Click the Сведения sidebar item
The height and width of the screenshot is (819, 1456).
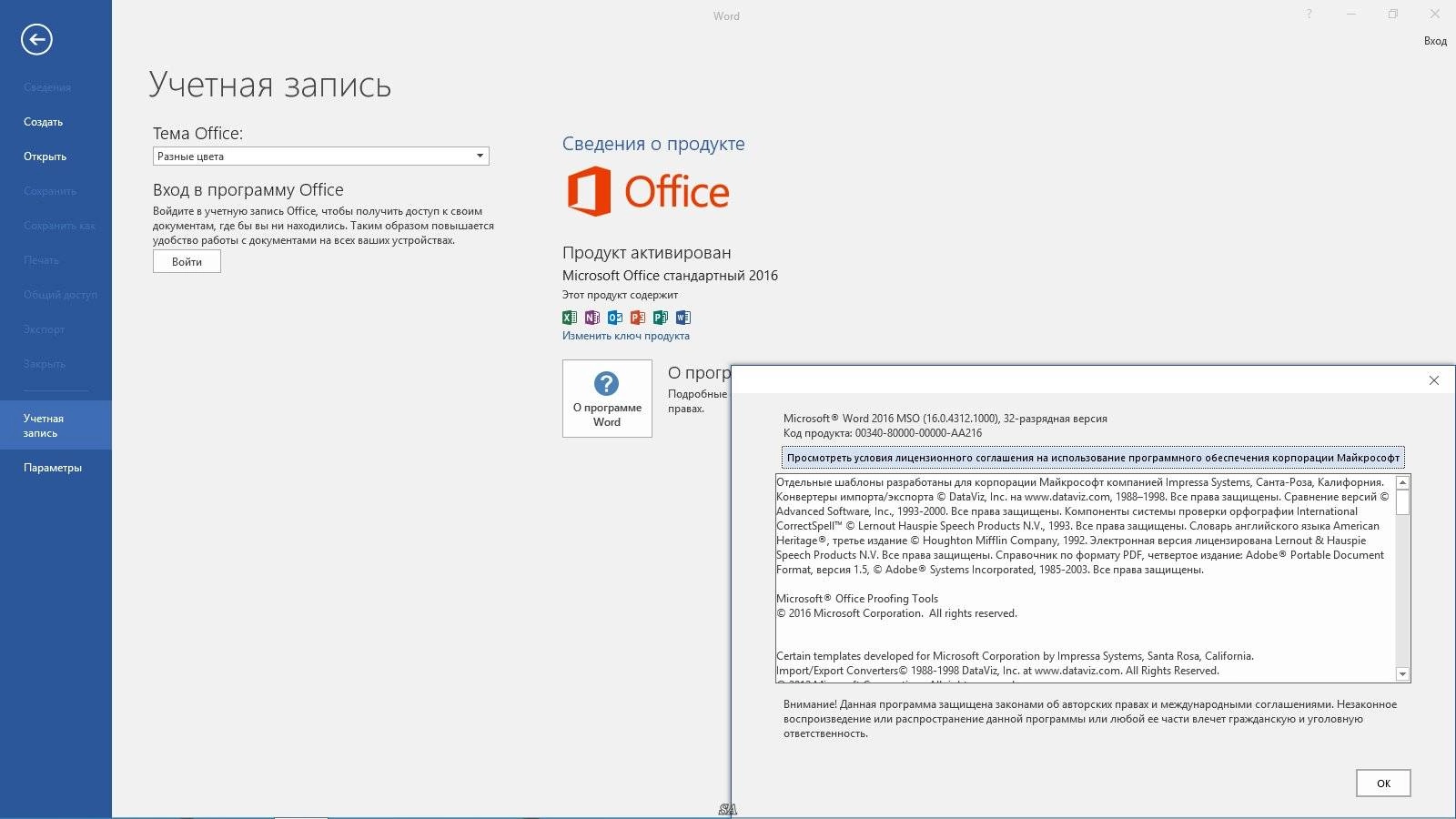[x=47, y=87]
